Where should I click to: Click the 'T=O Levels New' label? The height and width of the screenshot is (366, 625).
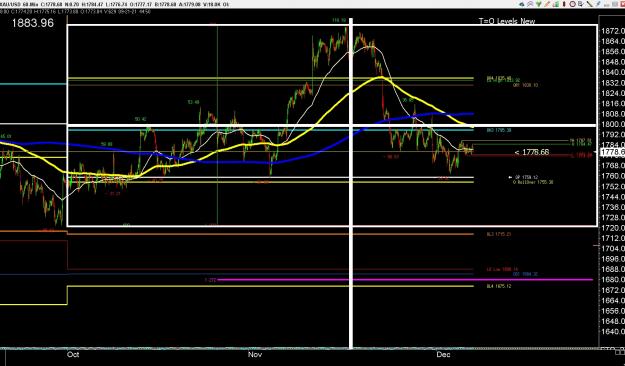pos(507,21)
